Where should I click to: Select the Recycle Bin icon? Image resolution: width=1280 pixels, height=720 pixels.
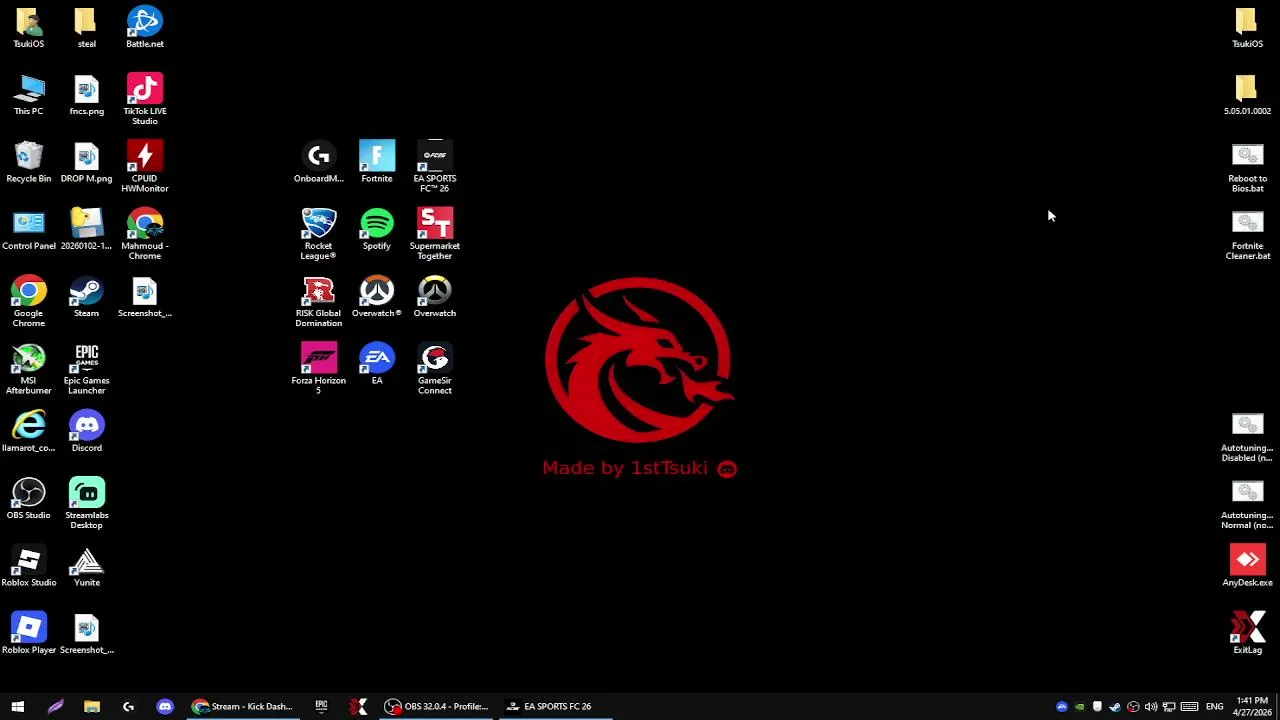tap(29, 162)
